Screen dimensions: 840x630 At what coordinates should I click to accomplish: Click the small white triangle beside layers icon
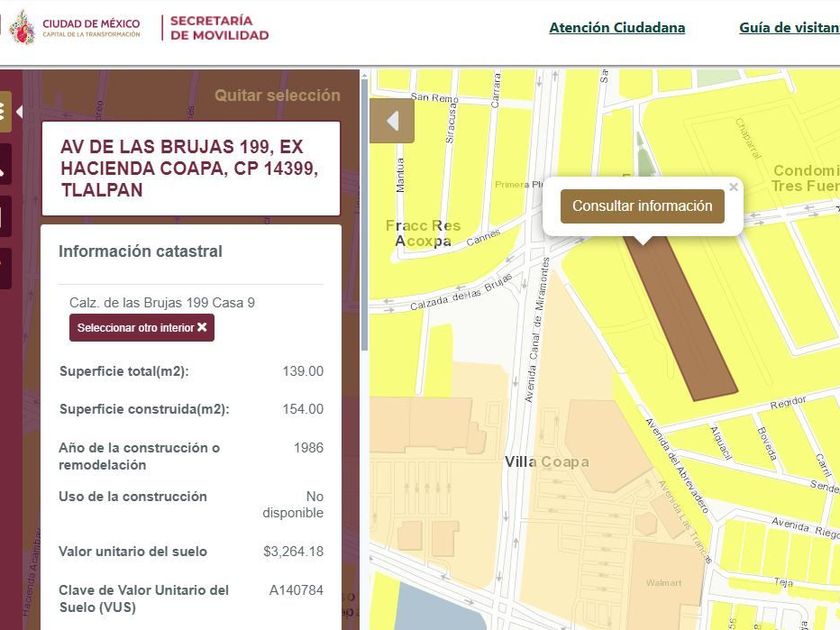(x=19, y=112)
